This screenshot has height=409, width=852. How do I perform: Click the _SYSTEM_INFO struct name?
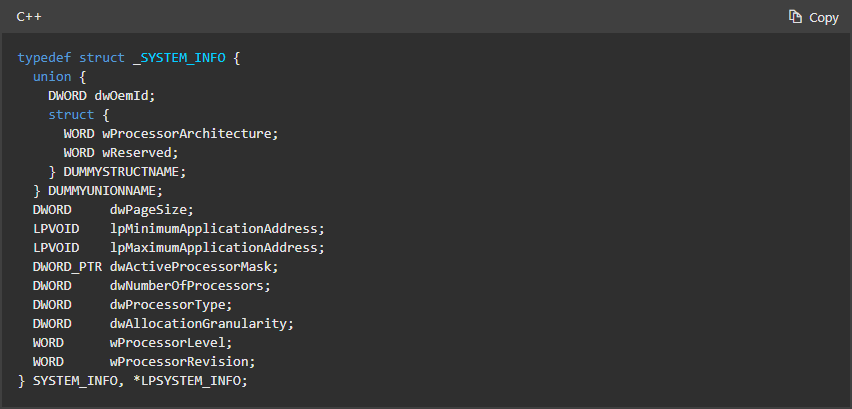(179, 58)
